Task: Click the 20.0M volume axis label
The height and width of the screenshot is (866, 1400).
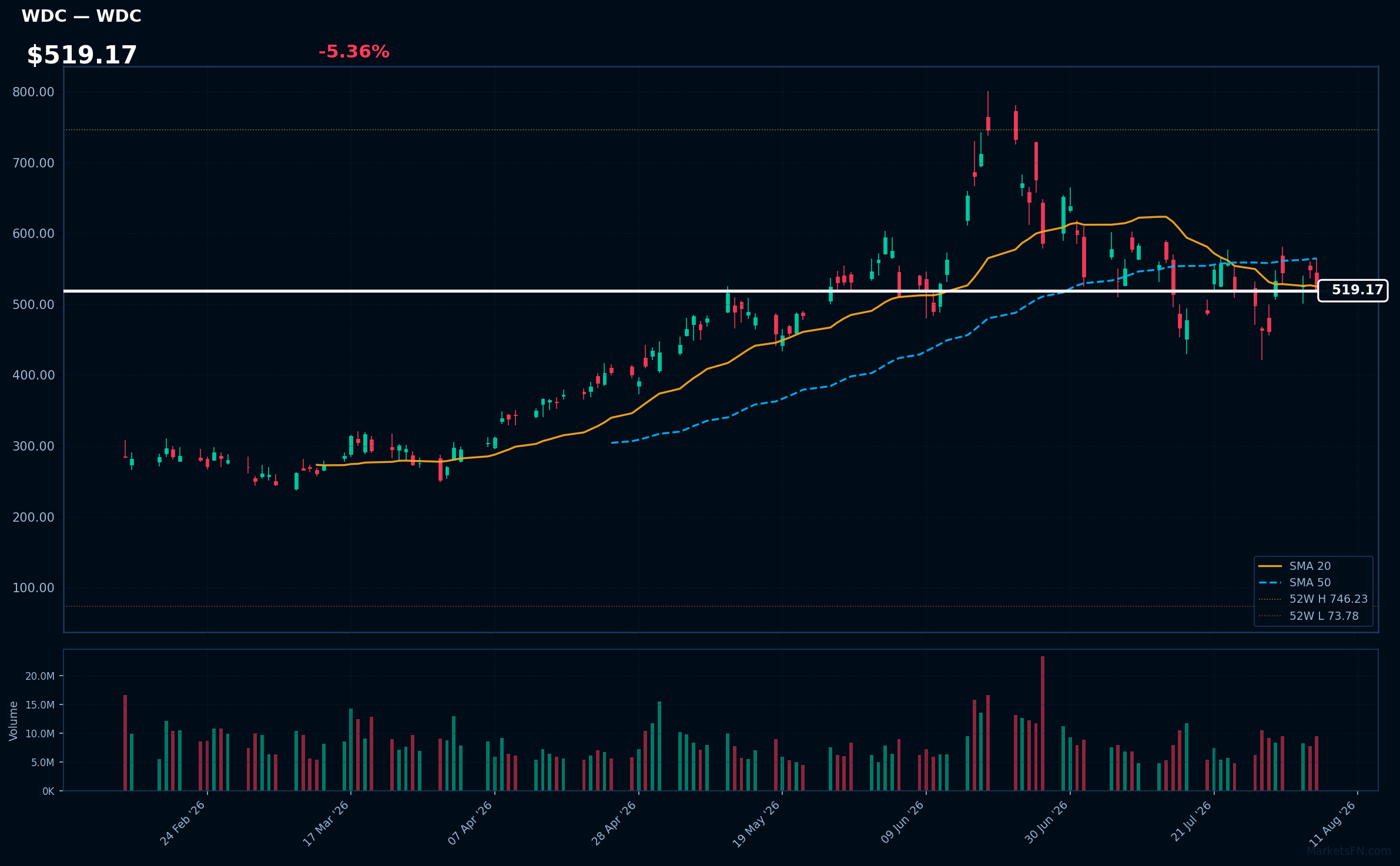Action: (40, 676)
